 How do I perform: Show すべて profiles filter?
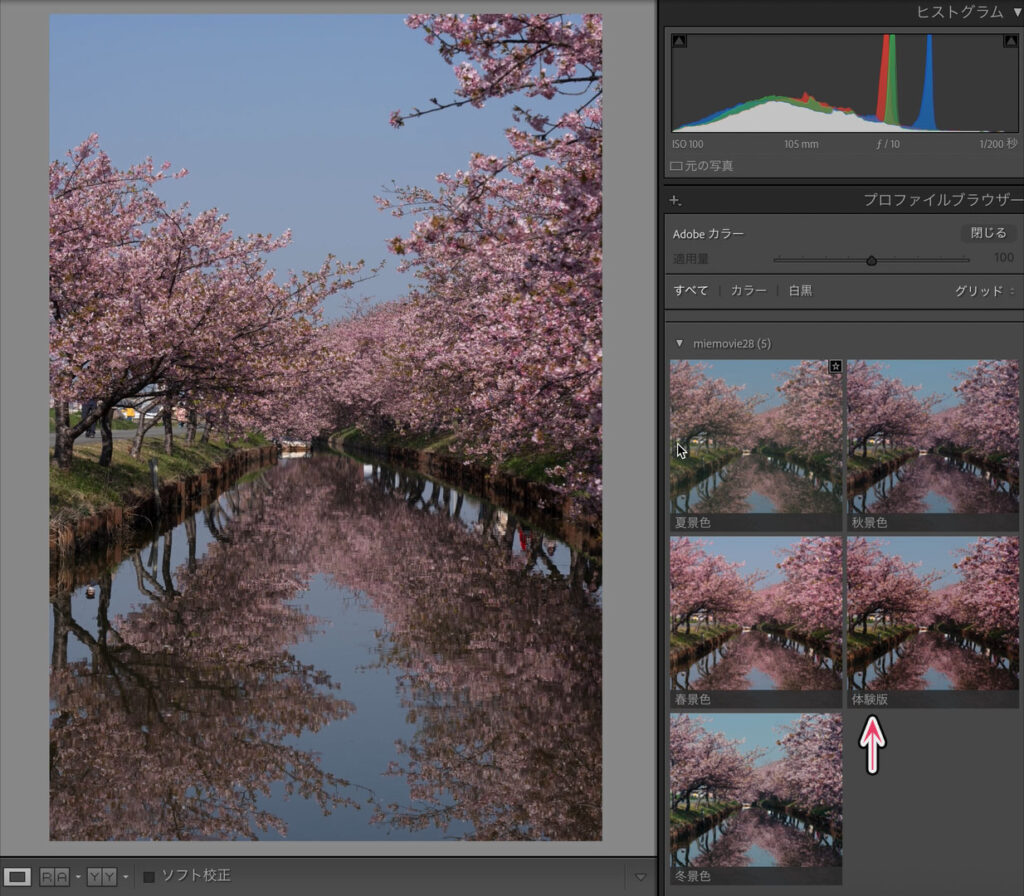click(690, 291)
